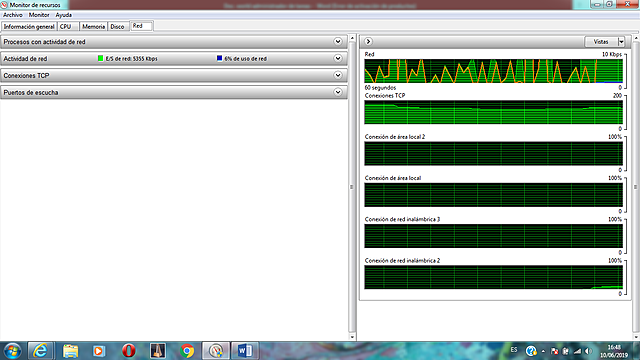Click the 6% de uso de red text
The width and height of the screenshot is (640, 360).
tap(245, 59)
